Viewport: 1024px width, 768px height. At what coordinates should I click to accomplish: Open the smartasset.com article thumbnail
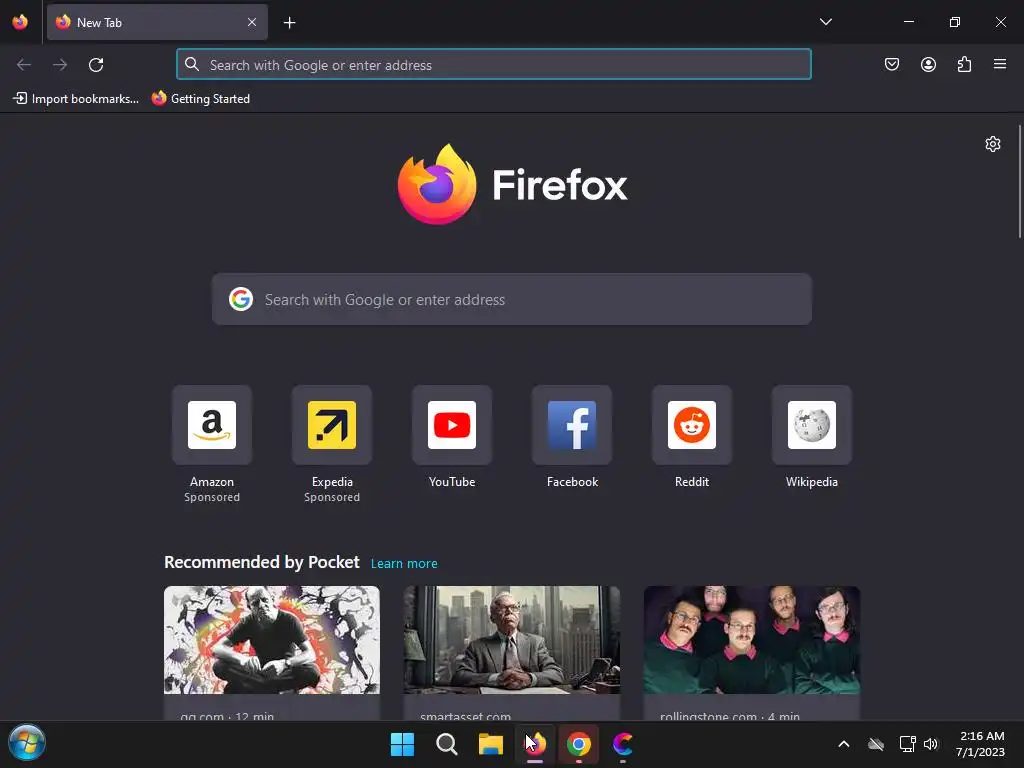[511, 640]
